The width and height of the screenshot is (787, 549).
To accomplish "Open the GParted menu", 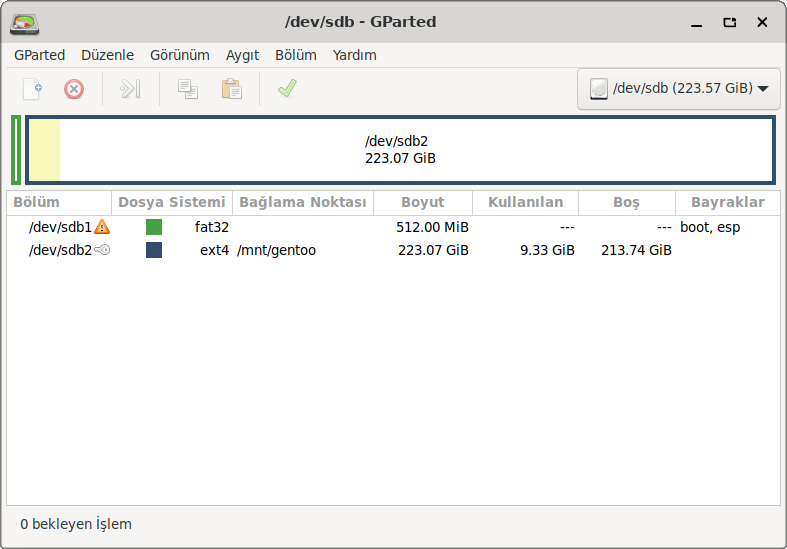I will [40, 55].
